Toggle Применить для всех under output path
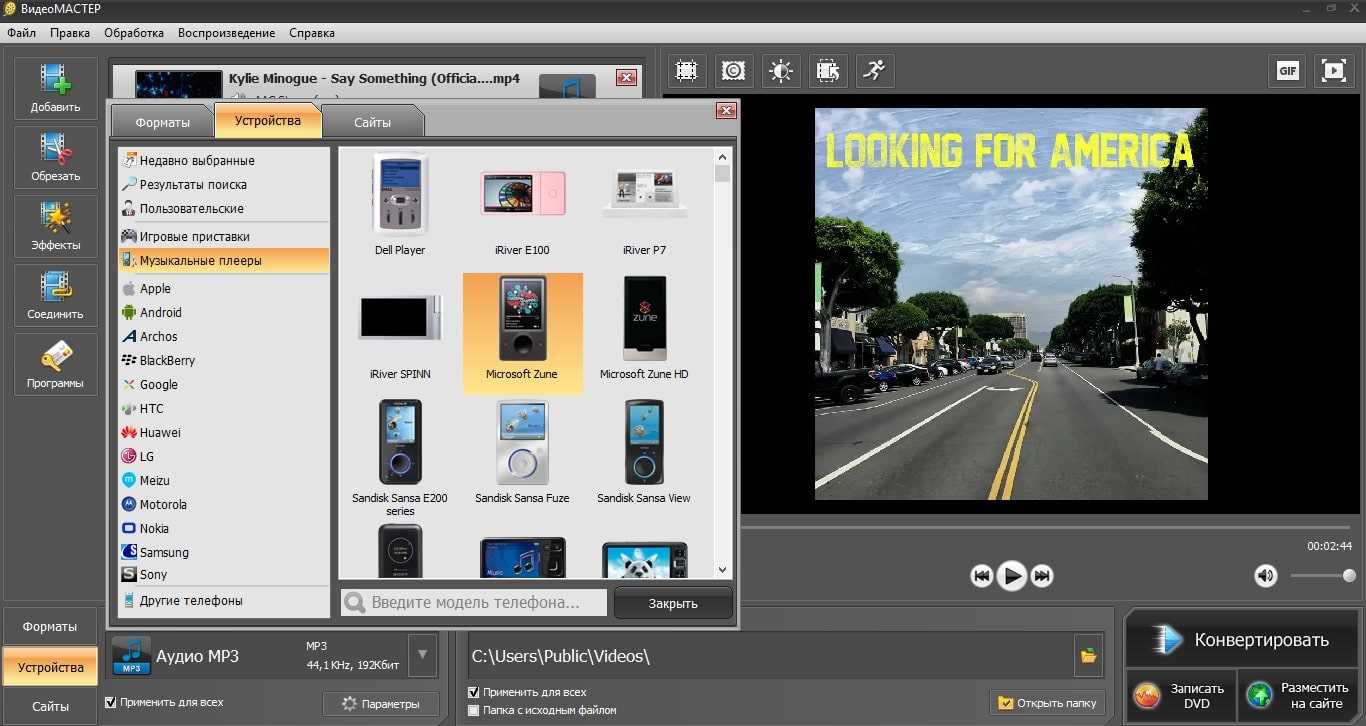 point(474,692)
